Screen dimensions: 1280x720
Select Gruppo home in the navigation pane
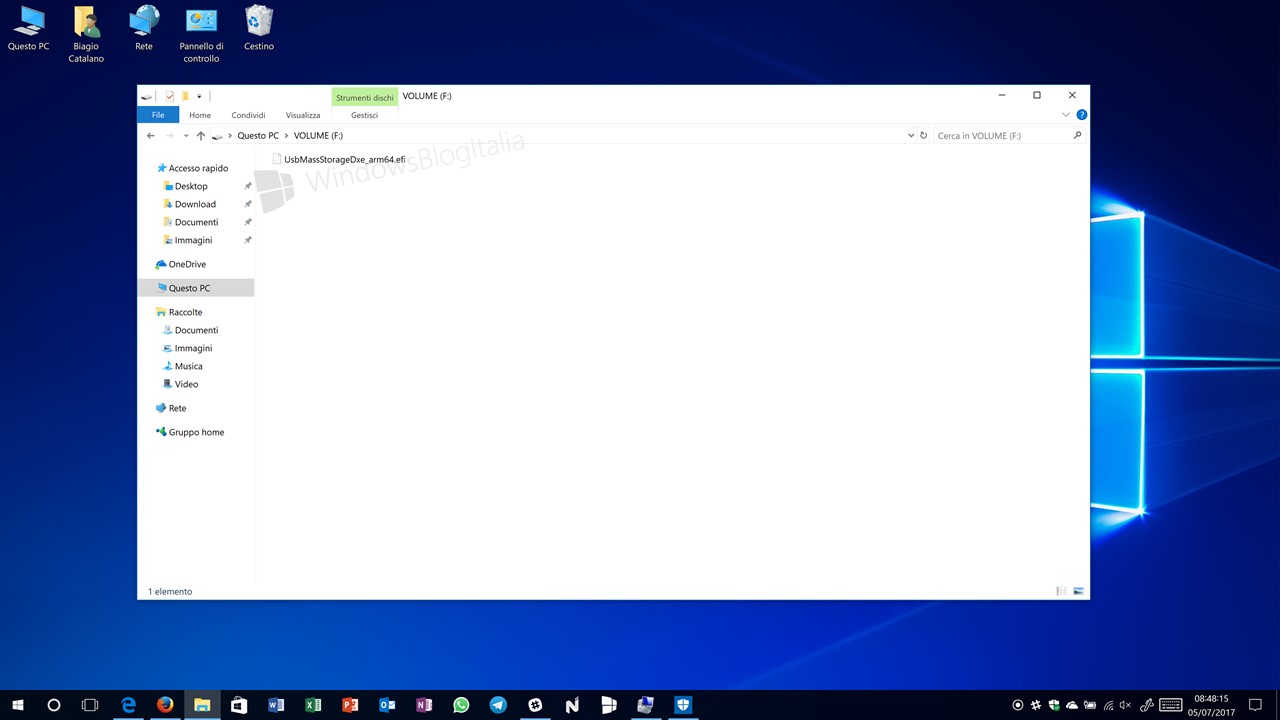pyautogui.click(x=195, y=432)
